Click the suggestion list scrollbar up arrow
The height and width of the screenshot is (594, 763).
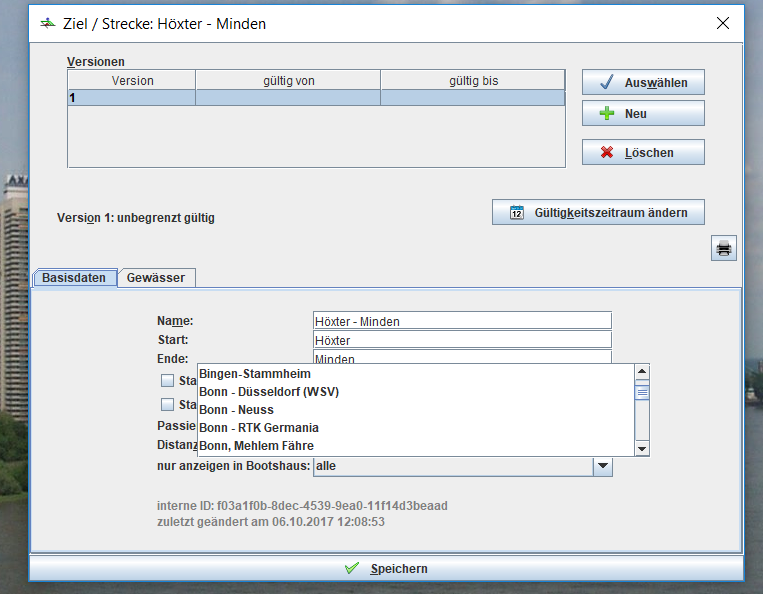point(643,372)
